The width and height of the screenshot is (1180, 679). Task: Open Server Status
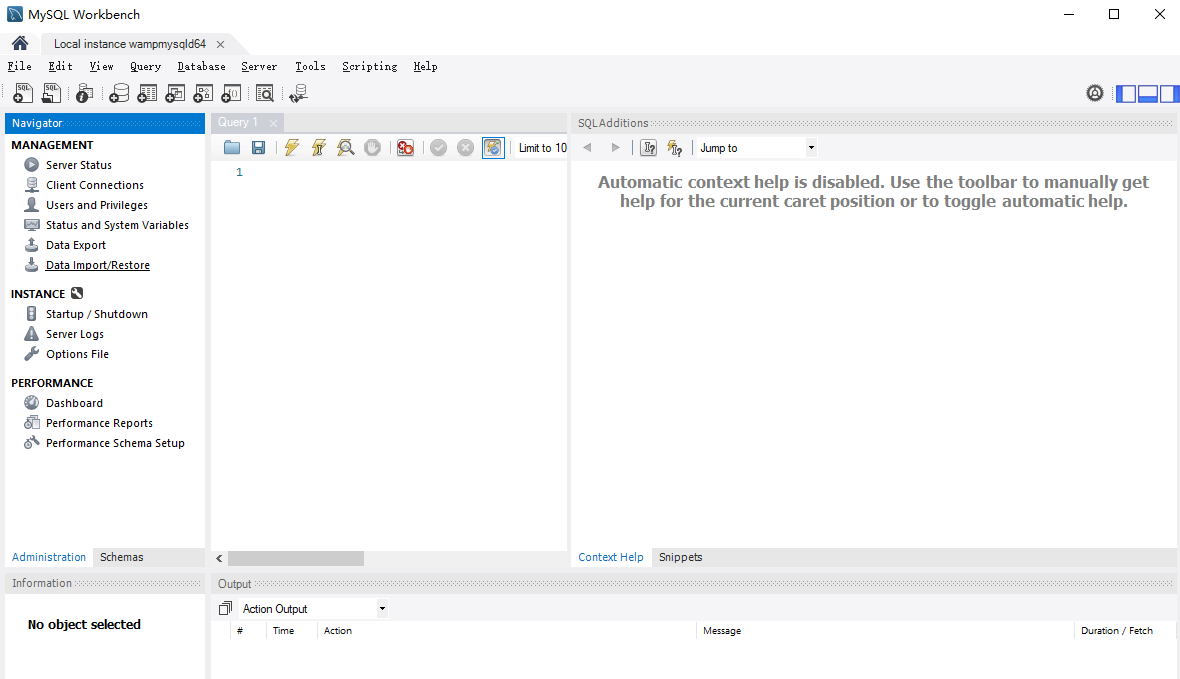[78, 165]
